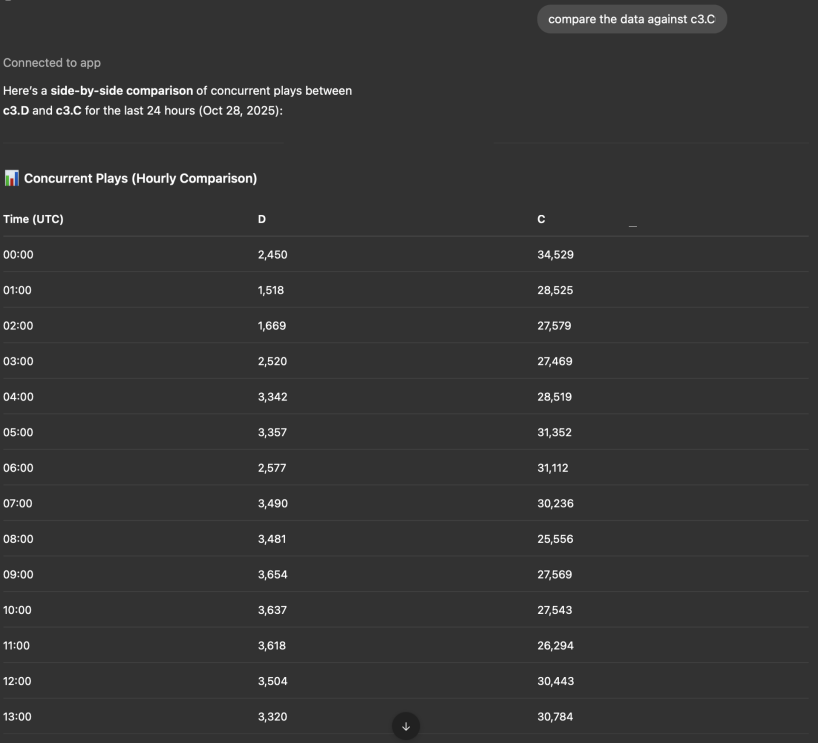The height and width of the screenshot is (743, 818).
Task: Select the 09:00 row time cell
Action: (x=18, y=574)
